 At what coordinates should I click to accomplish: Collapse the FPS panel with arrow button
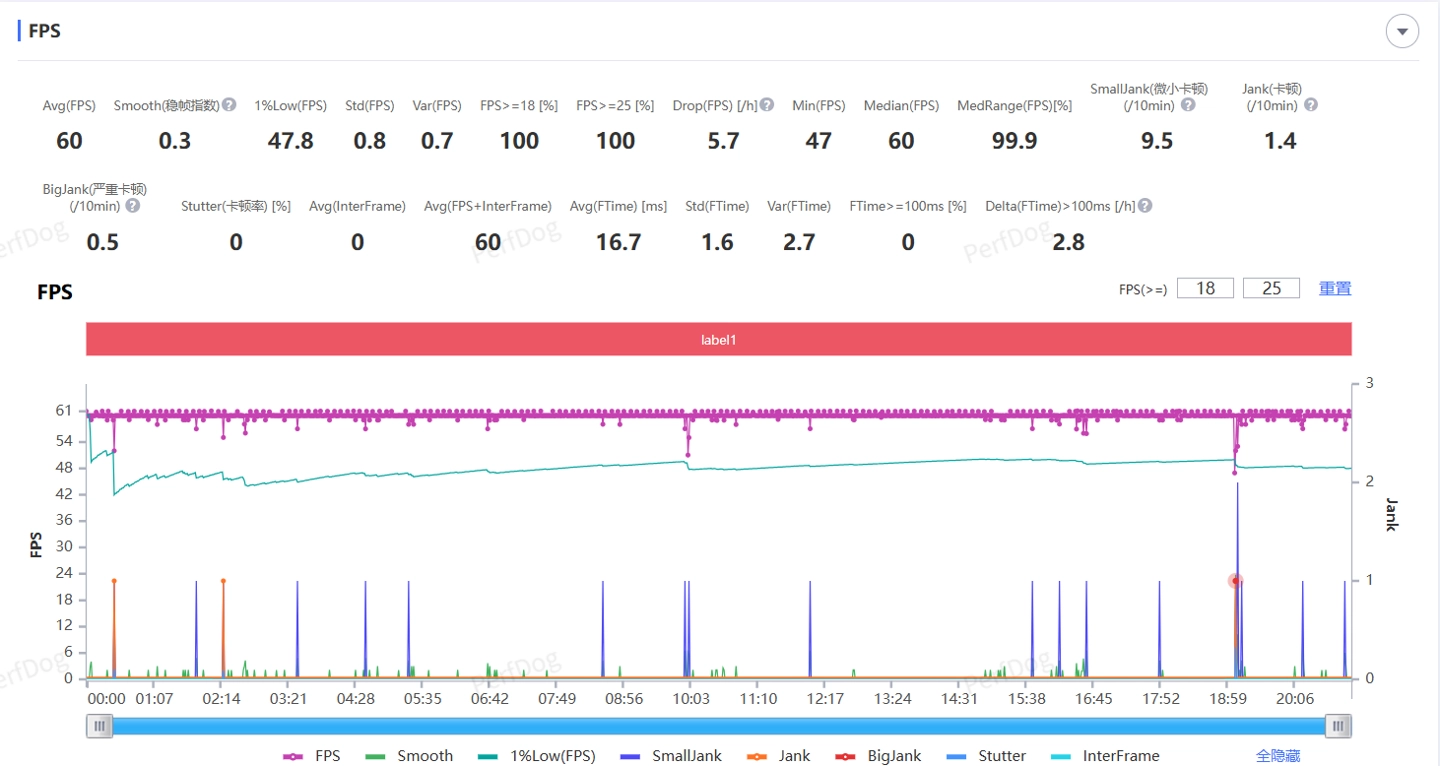pos(1402,32)
